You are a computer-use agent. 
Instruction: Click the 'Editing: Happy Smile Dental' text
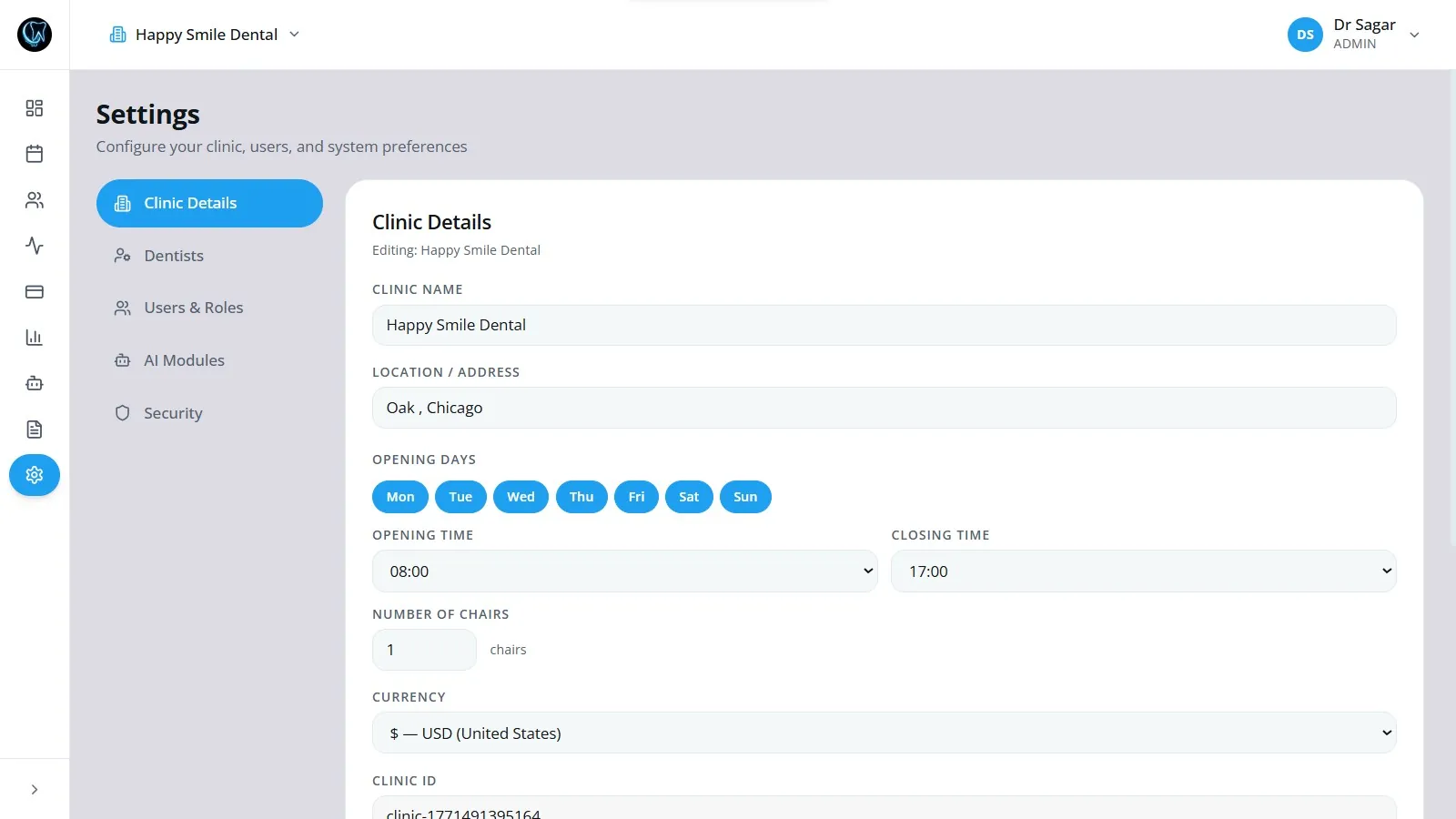(x=456, y=250)
